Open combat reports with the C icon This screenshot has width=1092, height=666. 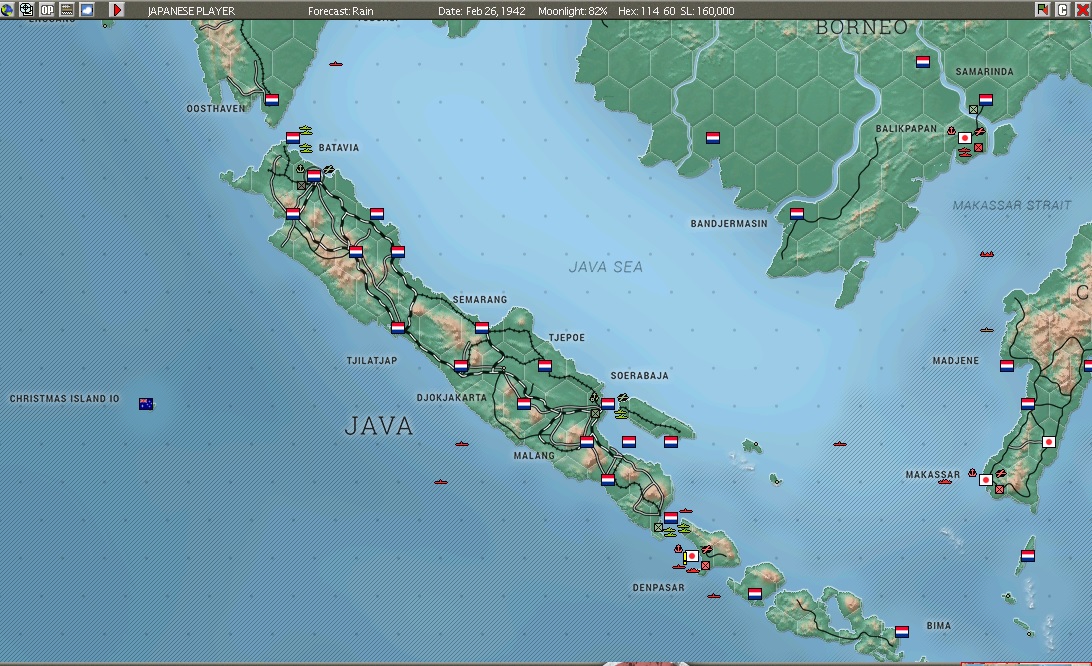(x=1063, y=9)
